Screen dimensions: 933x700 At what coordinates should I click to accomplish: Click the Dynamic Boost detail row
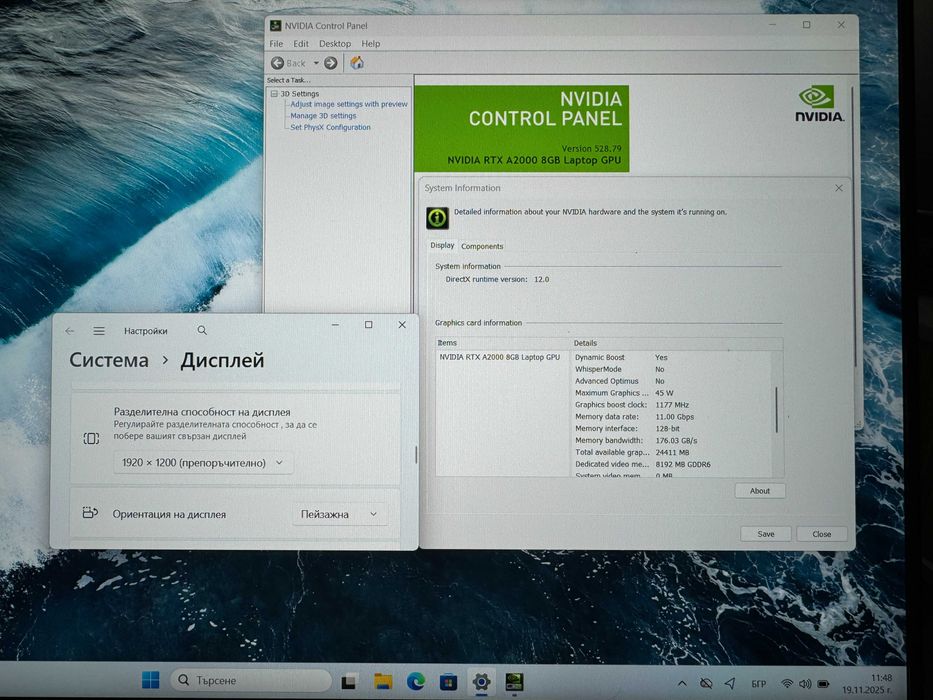coord(672,357)
